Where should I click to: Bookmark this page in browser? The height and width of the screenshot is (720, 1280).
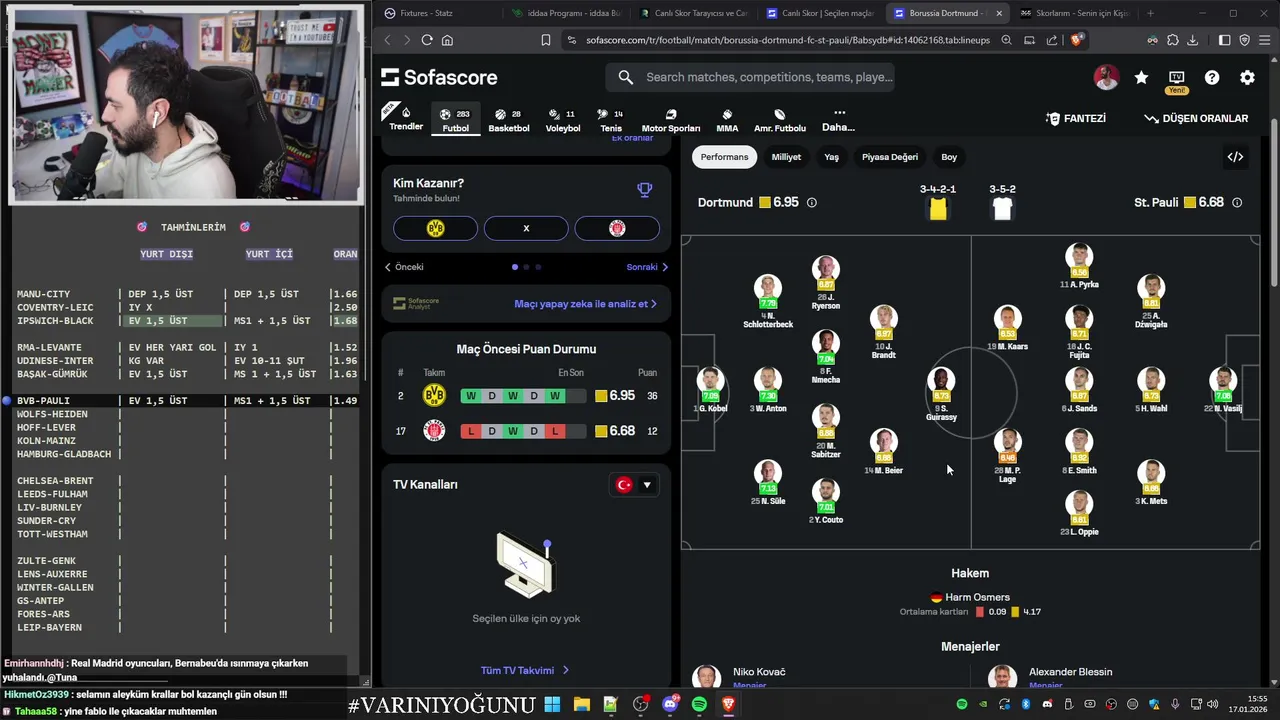[x=545, y=40]
